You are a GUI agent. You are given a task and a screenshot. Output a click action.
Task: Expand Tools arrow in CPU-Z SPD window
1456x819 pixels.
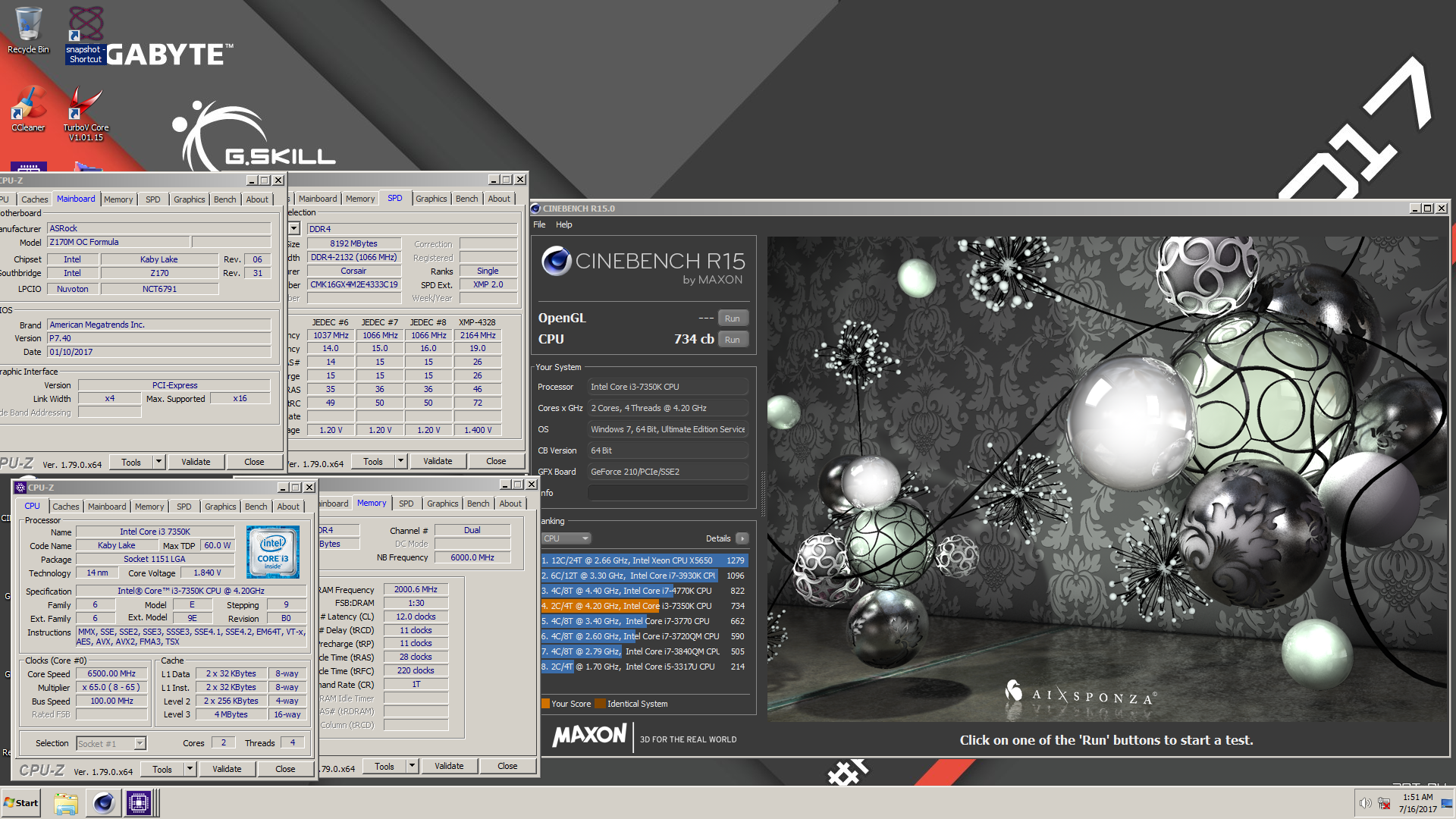click(400, 461)
